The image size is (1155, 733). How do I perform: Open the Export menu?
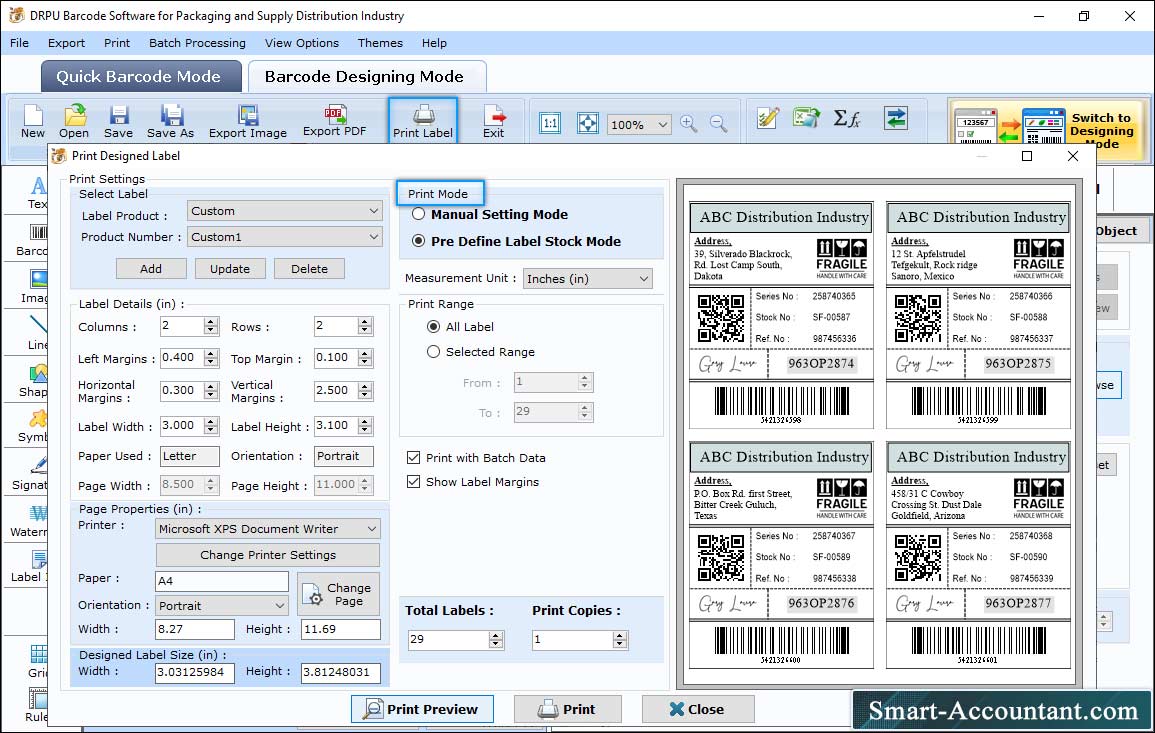66,43
